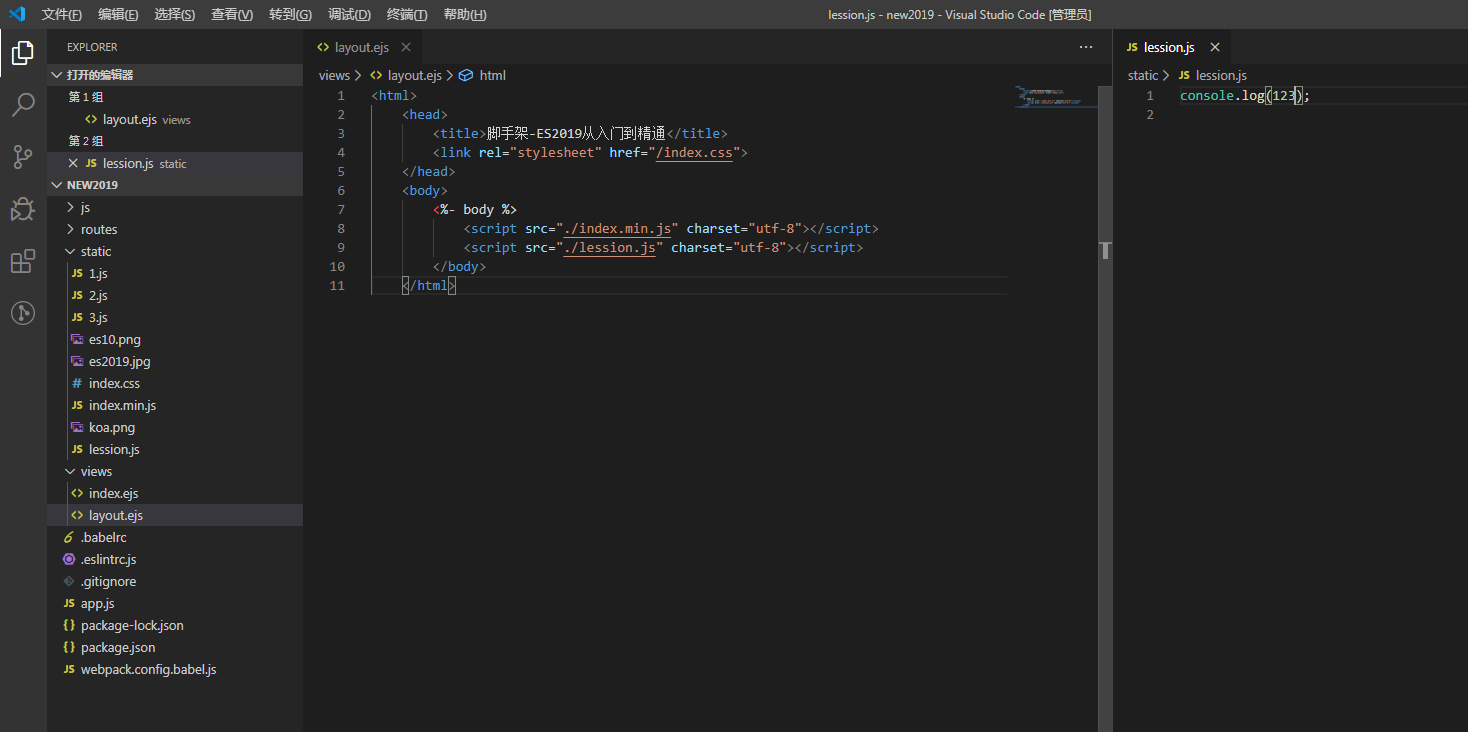Open the Source Control view icon
This screenshot has width=1468, height=732.
23,157
